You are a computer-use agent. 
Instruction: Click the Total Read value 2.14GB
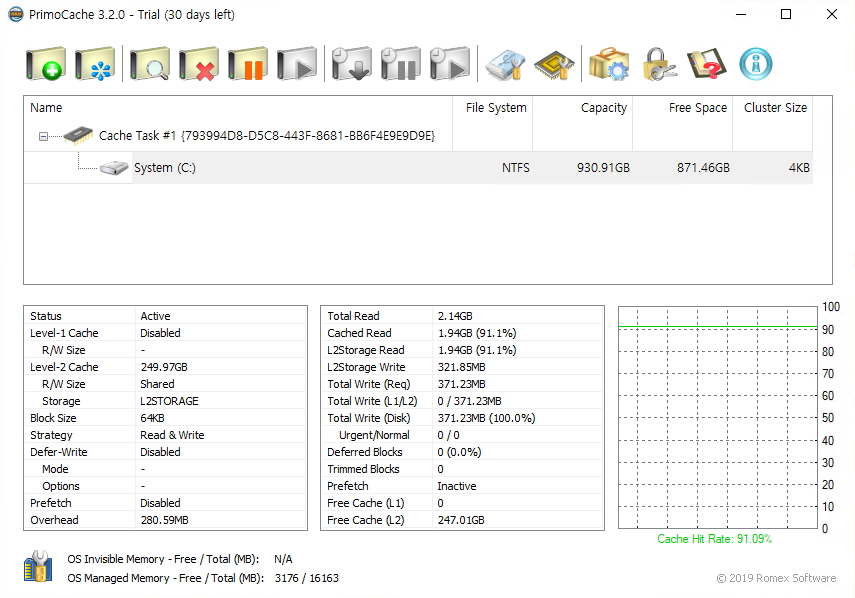[455, 316]
